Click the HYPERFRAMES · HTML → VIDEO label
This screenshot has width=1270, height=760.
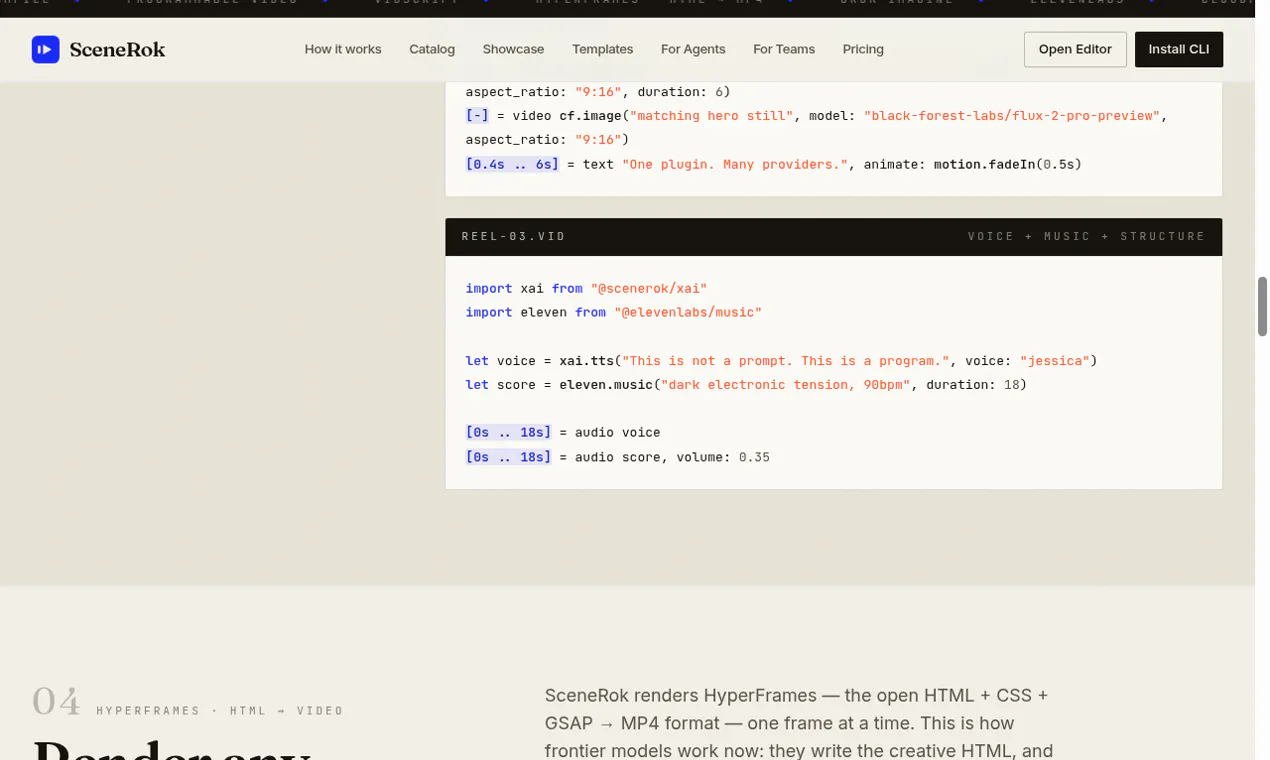coord(220,711)
